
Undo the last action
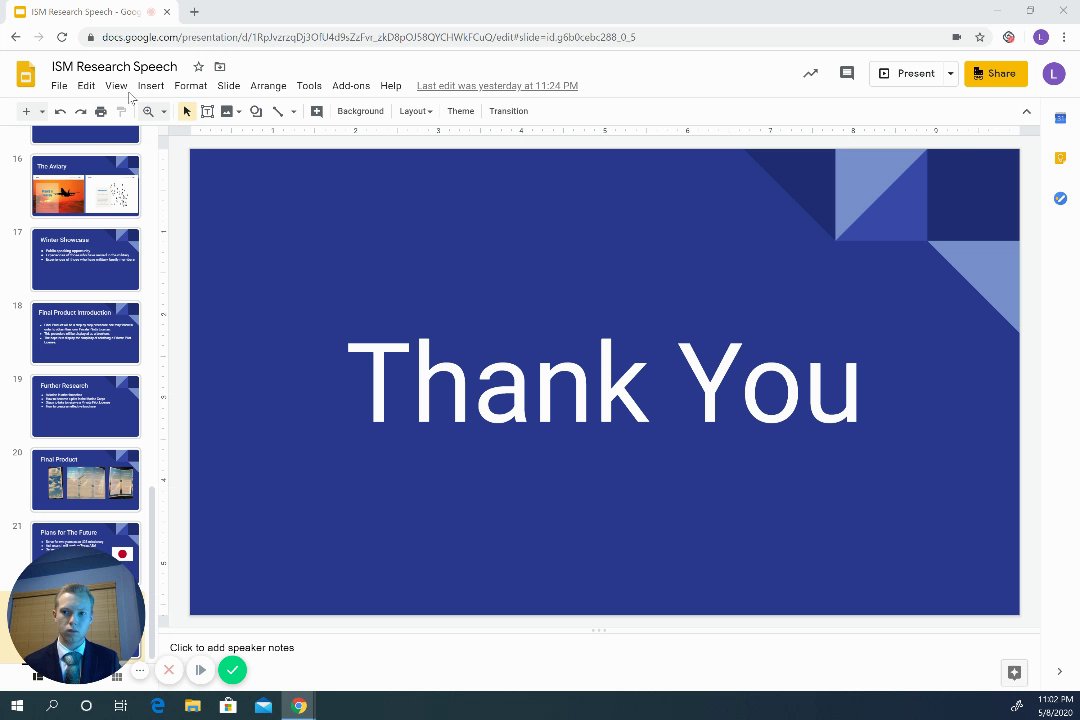click(x=61, y=112)
